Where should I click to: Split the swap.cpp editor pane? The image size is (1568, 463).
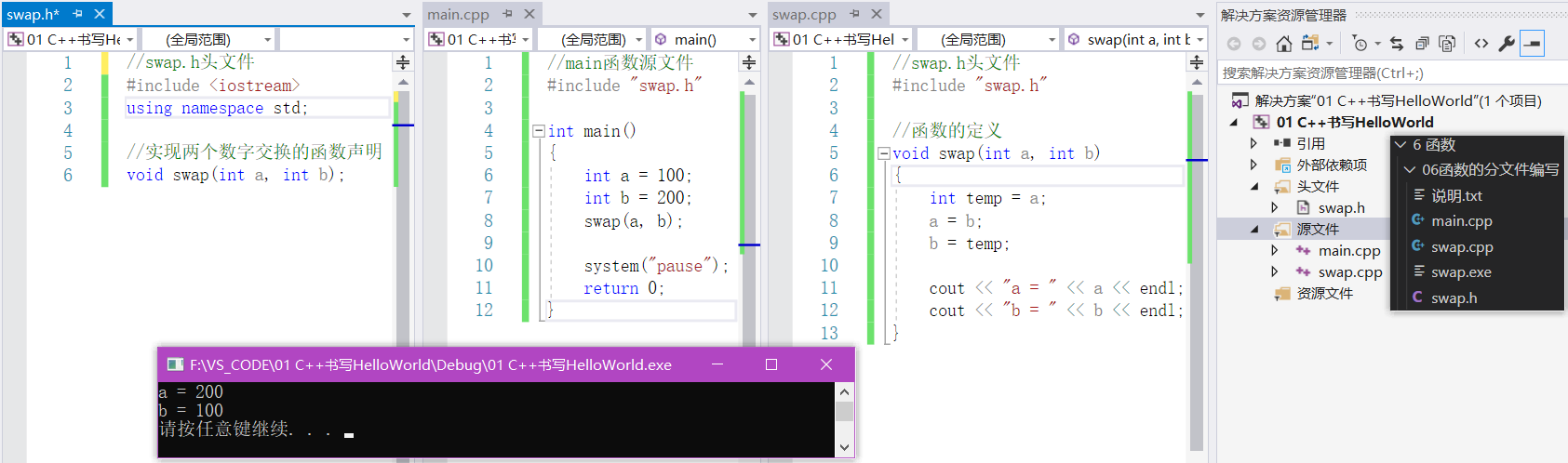pyautogui.click(x=1197, y=62)
